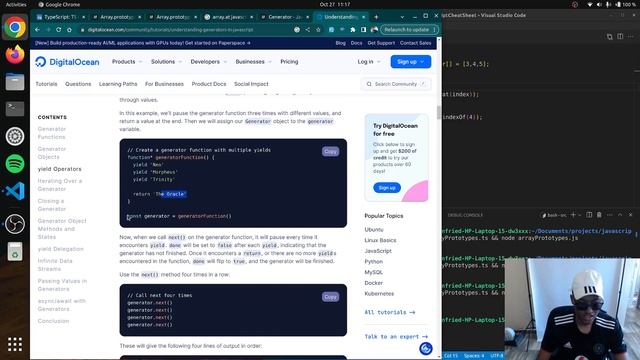
Task: Open the Kubernetes popular topic
Action: [379, 293]
